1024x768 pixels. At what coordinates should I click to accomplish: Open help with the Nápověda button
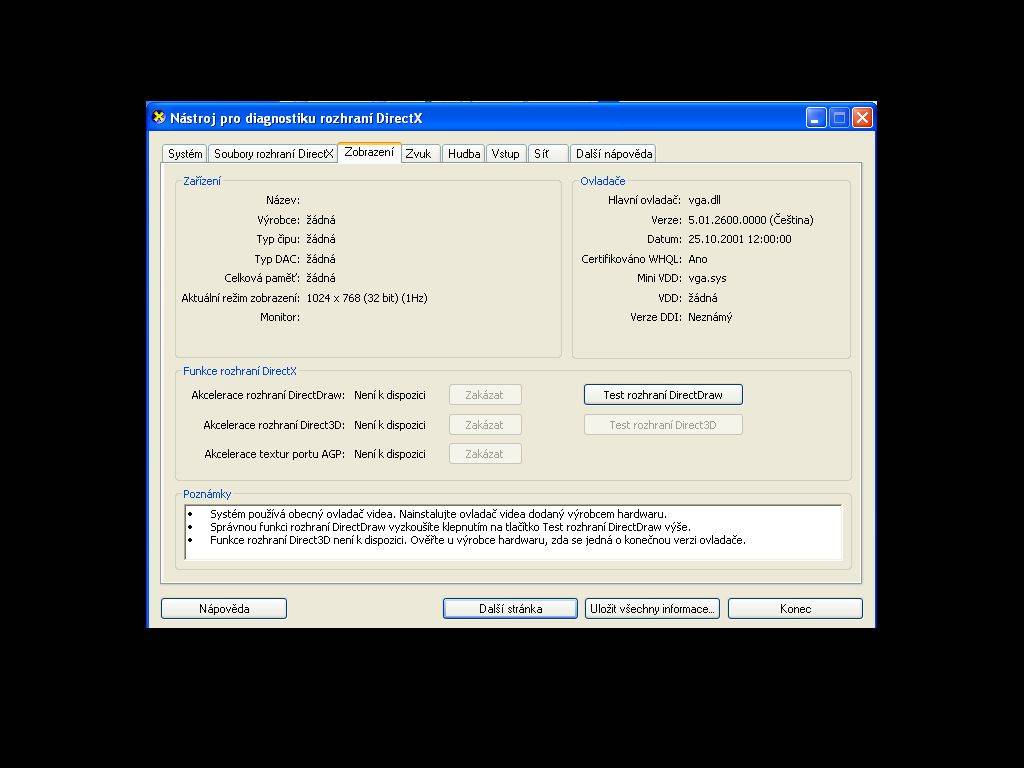224,609
